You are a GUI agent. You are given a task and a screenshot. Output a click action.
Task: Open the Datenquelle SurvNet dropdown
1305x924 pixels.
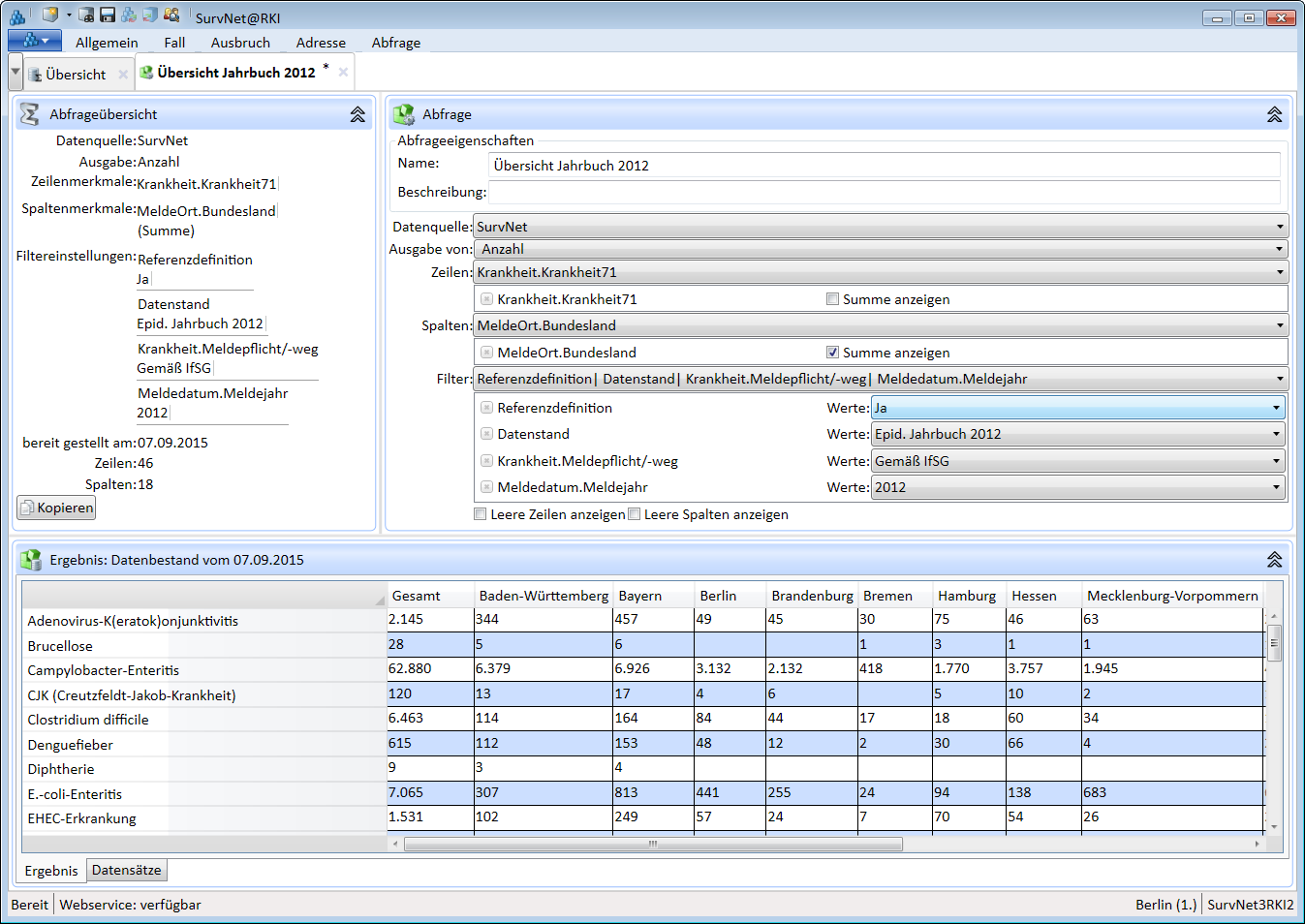(x=1279, y=227)
